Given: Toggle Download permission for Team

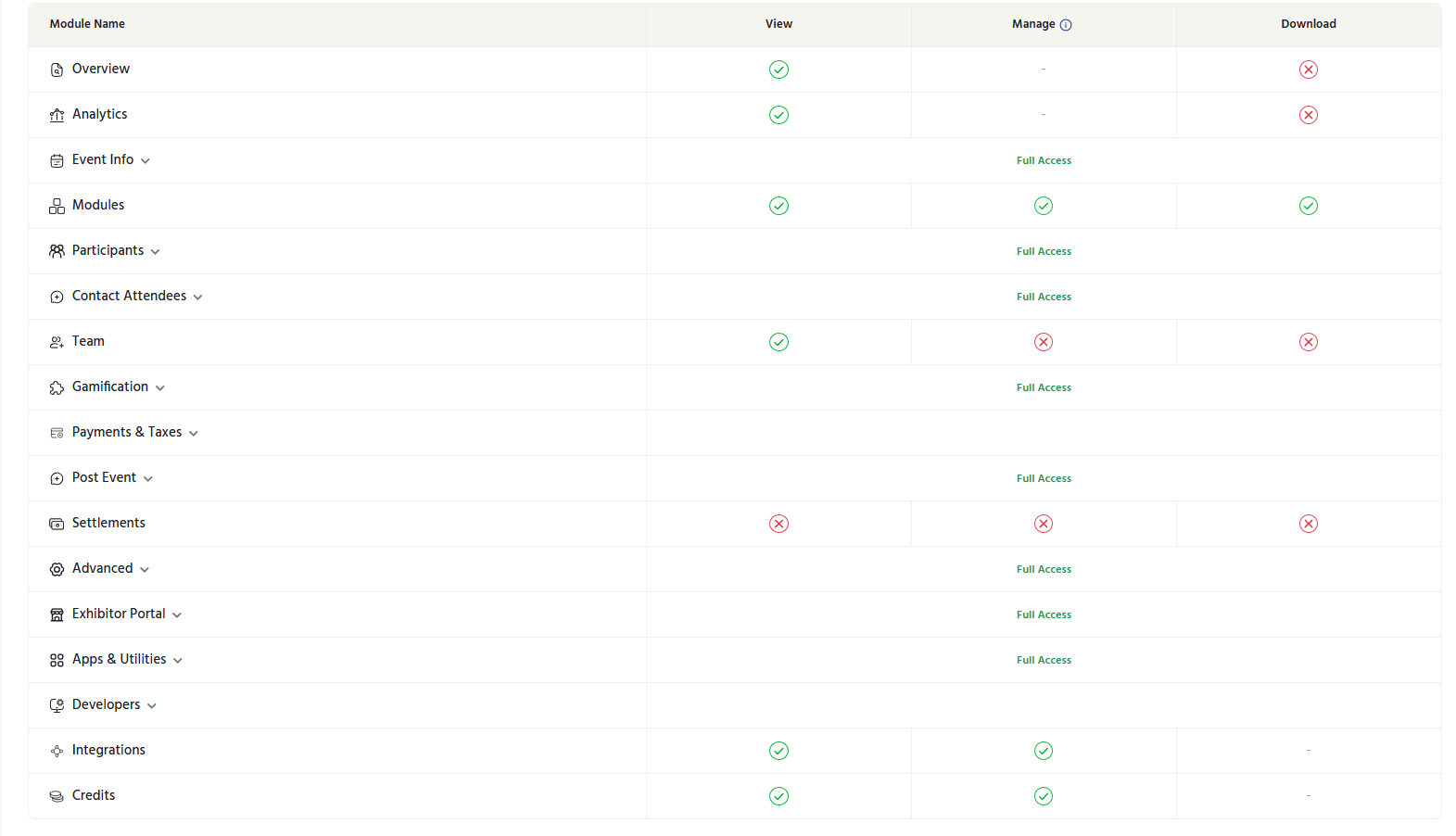Looking at the screenshot, I should (1309, 342).
